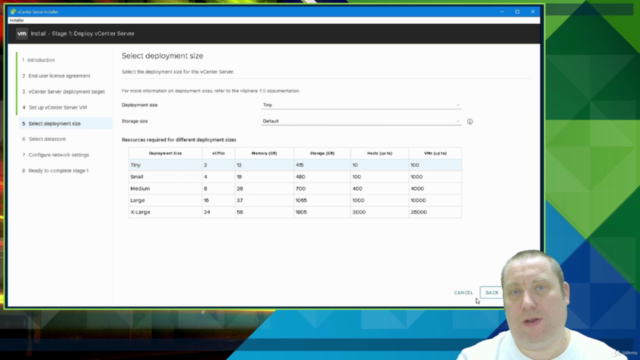
Task: Open the Deployment size dropdown
Action: pyautogui.click(x=361, y=105)
